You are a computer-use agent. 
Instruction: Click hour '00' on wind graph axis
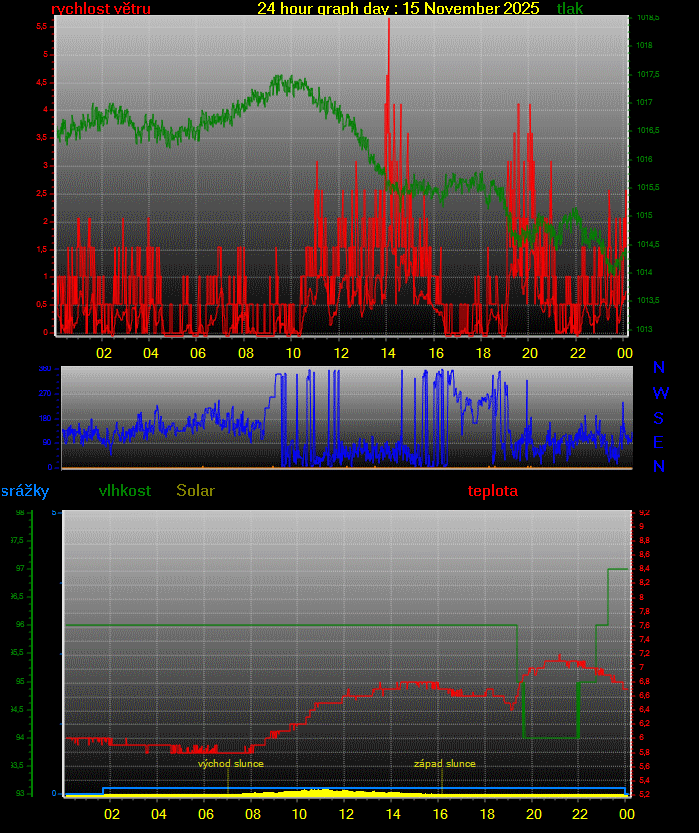pyautogui.click(x=624, y=353)
